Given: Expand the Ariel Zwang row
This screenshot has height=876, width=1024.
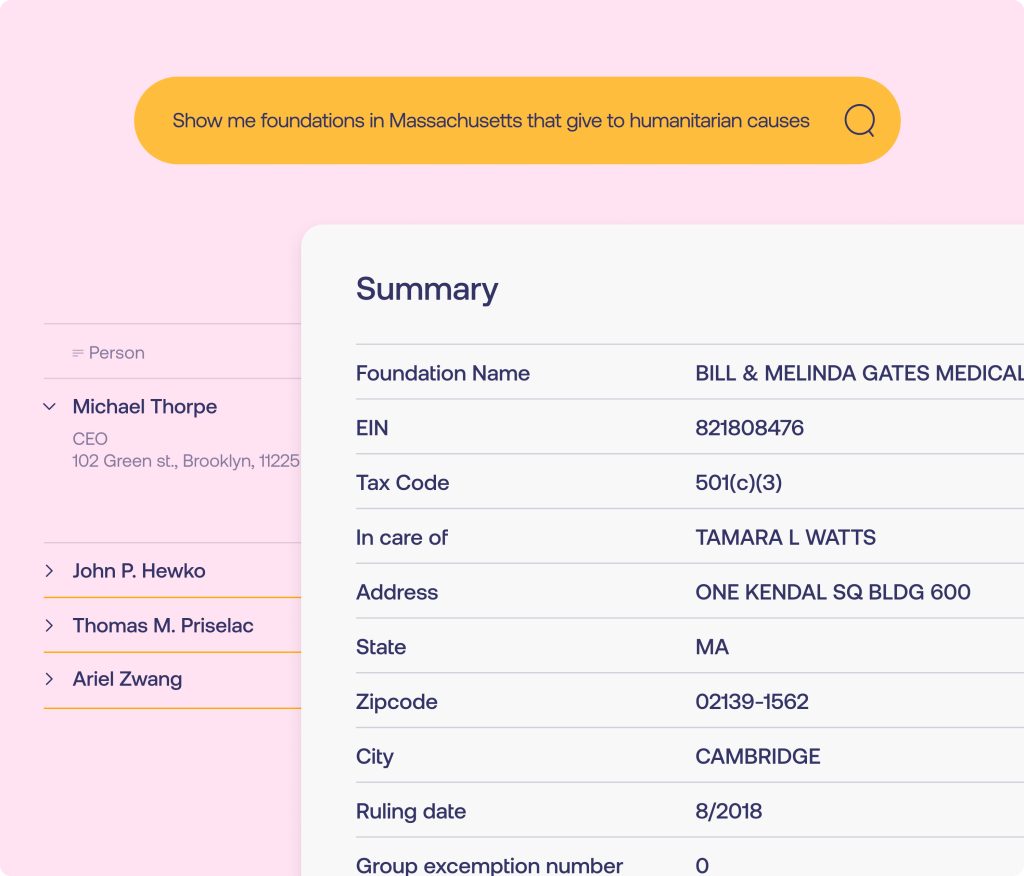Looking at the screenshot, I should click(x=50, y=679).
